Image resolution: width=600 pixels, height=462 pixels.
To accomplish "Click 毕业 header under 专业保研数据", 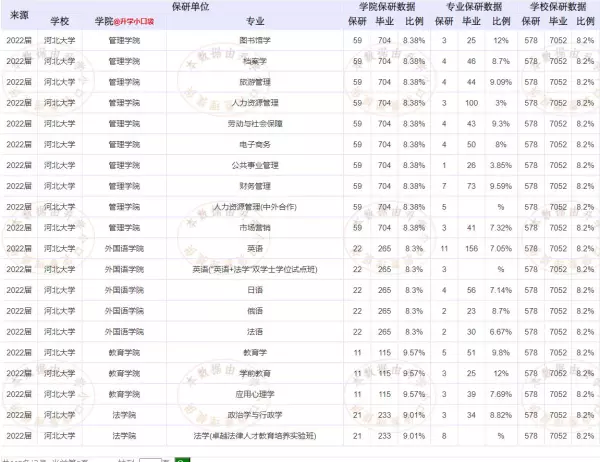I will click(x=471, y=21).
